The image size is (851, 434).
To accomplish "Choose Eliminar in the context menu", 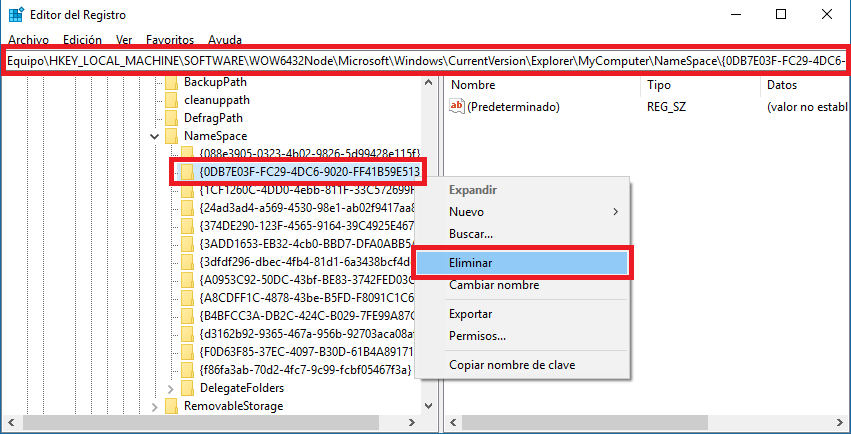I will (x=522, y=263).
